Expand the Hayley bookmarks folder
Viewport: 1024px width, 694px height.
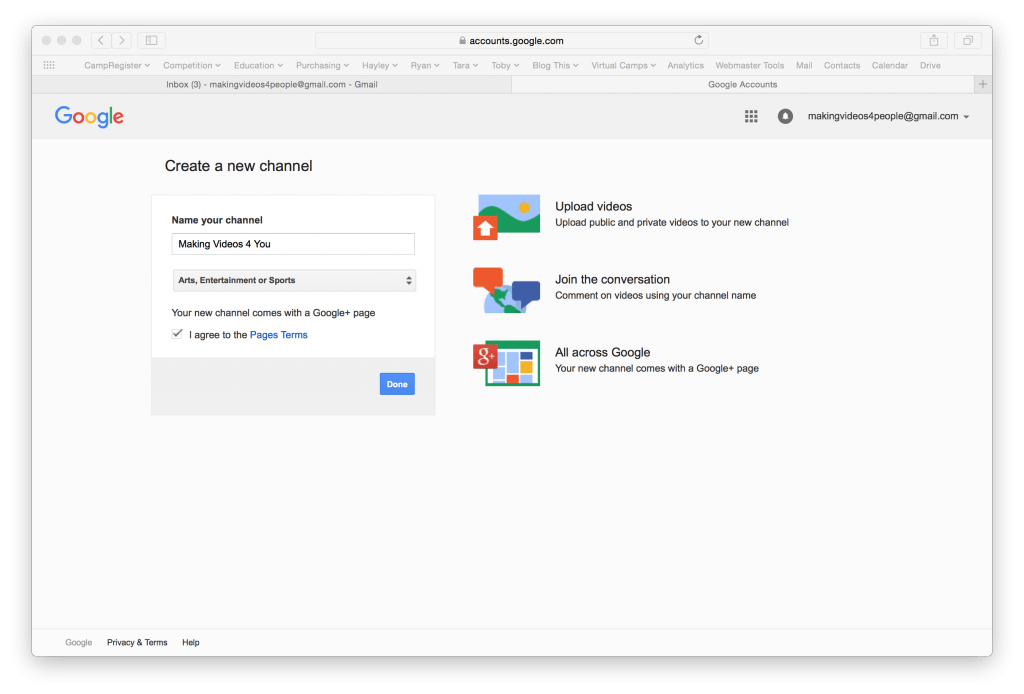coord(379,65)
